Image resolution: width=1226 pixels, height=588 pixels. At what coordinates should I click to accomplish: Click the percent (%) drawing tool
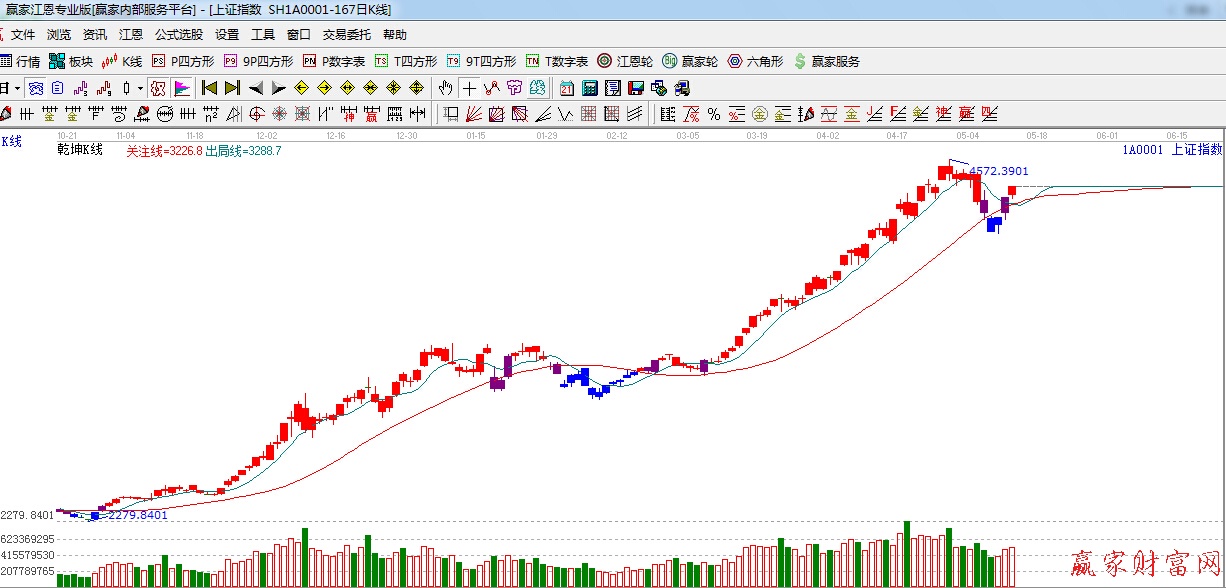click(x=713, y=114)
